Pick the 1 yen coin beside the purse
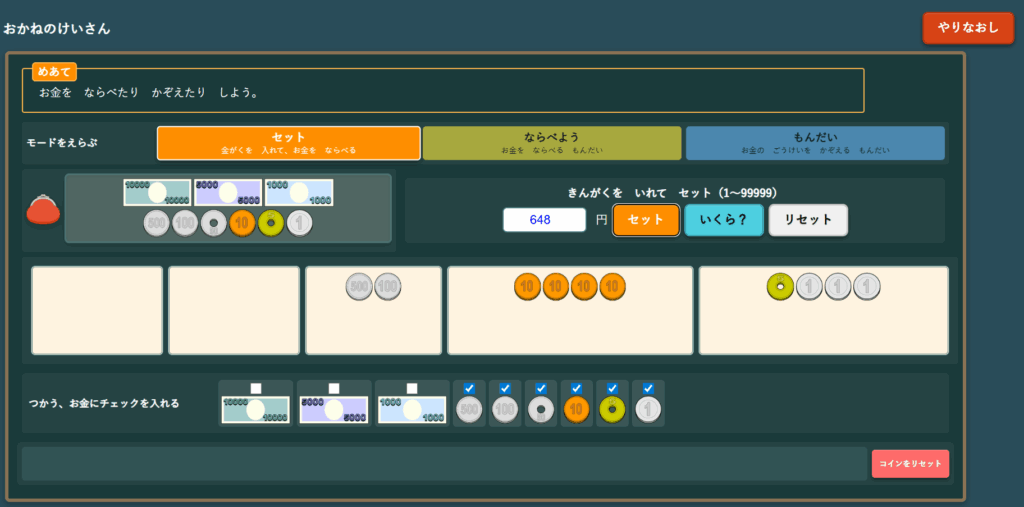The image size is (1024, 507). (x=300, y=223)
